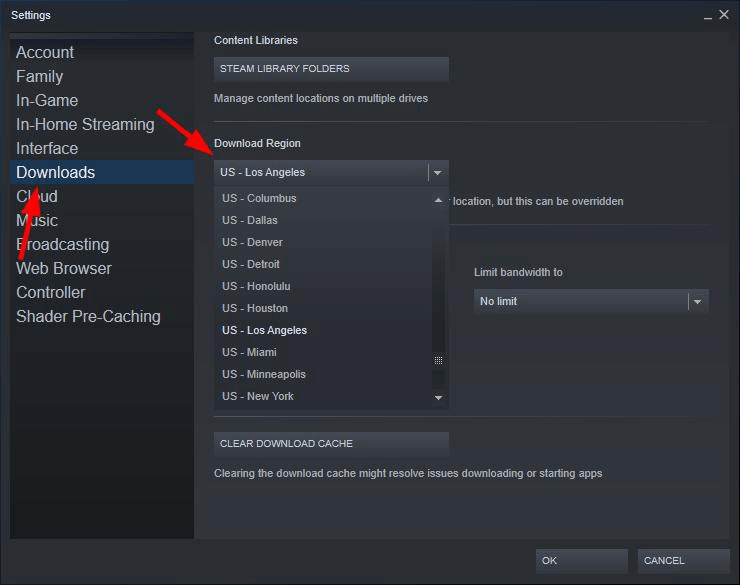Screen dimensions: 740x585
Task: Click the US - Los Angeles combo box
Action: point(331,173)
